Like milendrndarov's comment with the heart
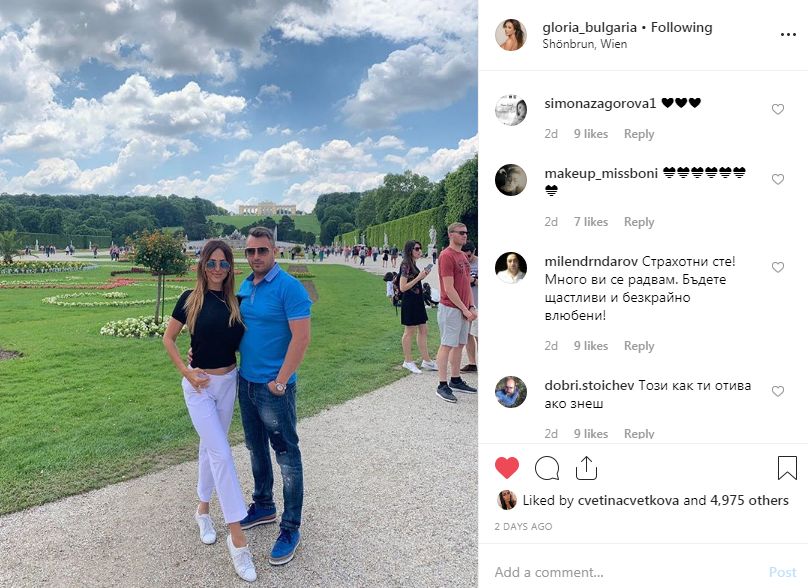Viewport: 808px width, 588px height. [x=778, y=267]
